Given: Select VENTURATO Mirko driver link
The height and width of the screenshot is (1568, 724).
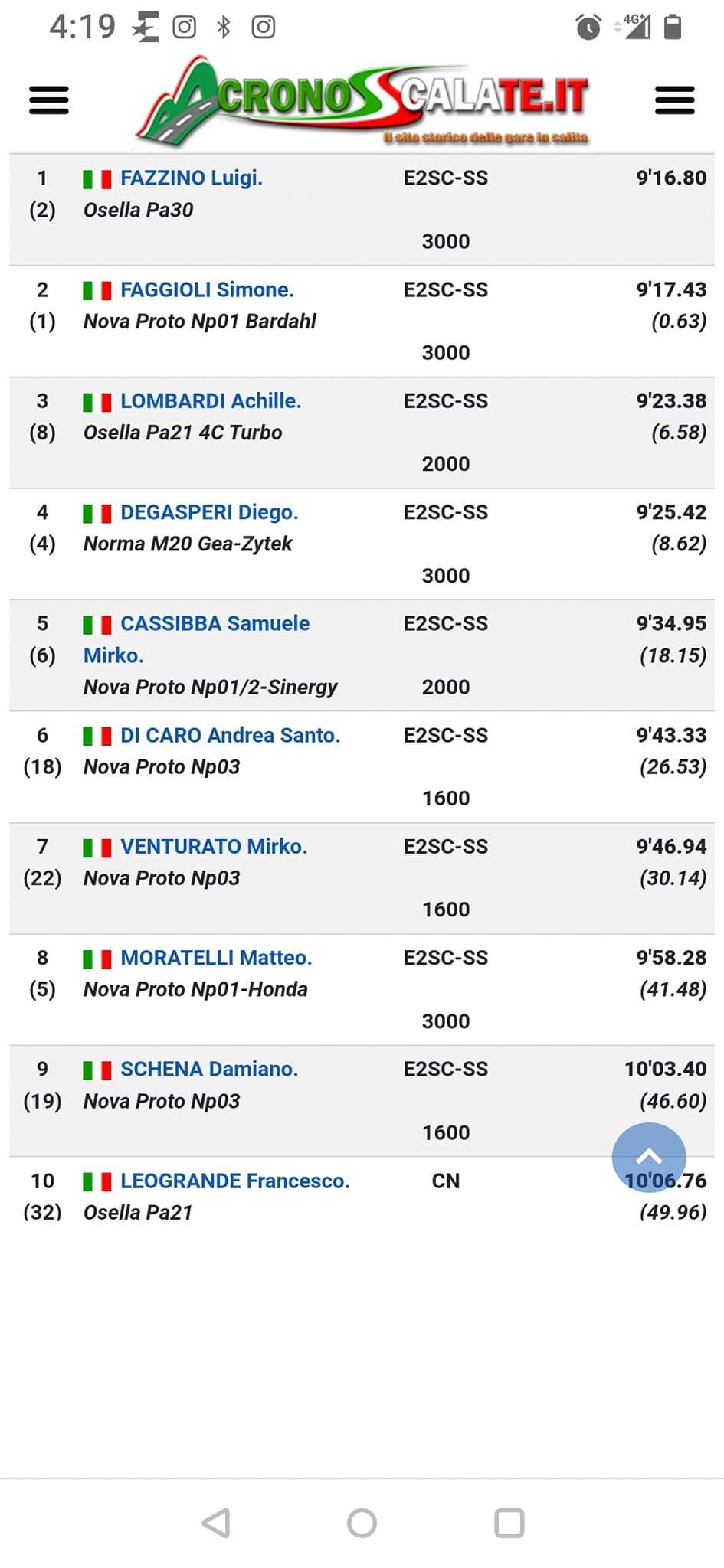Looking at the screenshot, I should tap(214, 847).
